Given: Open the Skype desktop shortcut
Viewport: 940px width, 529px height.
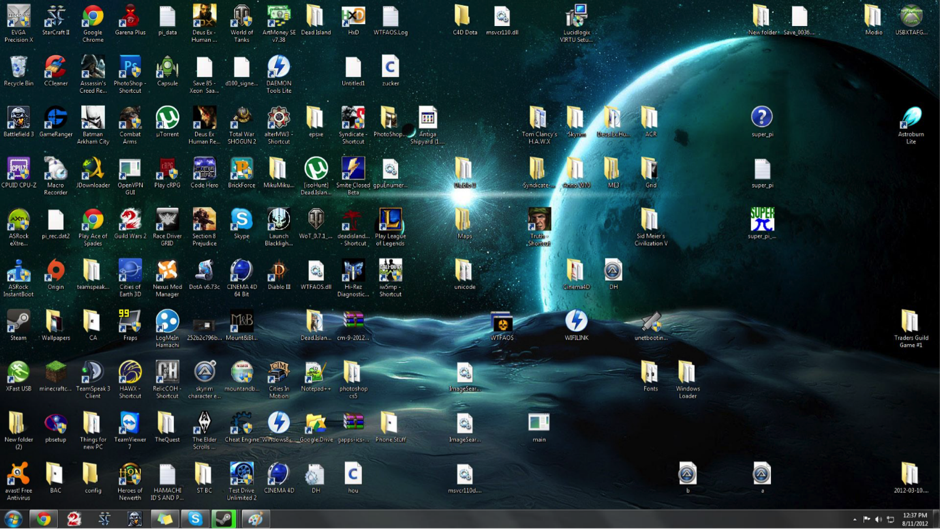Looking at the screenshot, I should coord(241,220).
